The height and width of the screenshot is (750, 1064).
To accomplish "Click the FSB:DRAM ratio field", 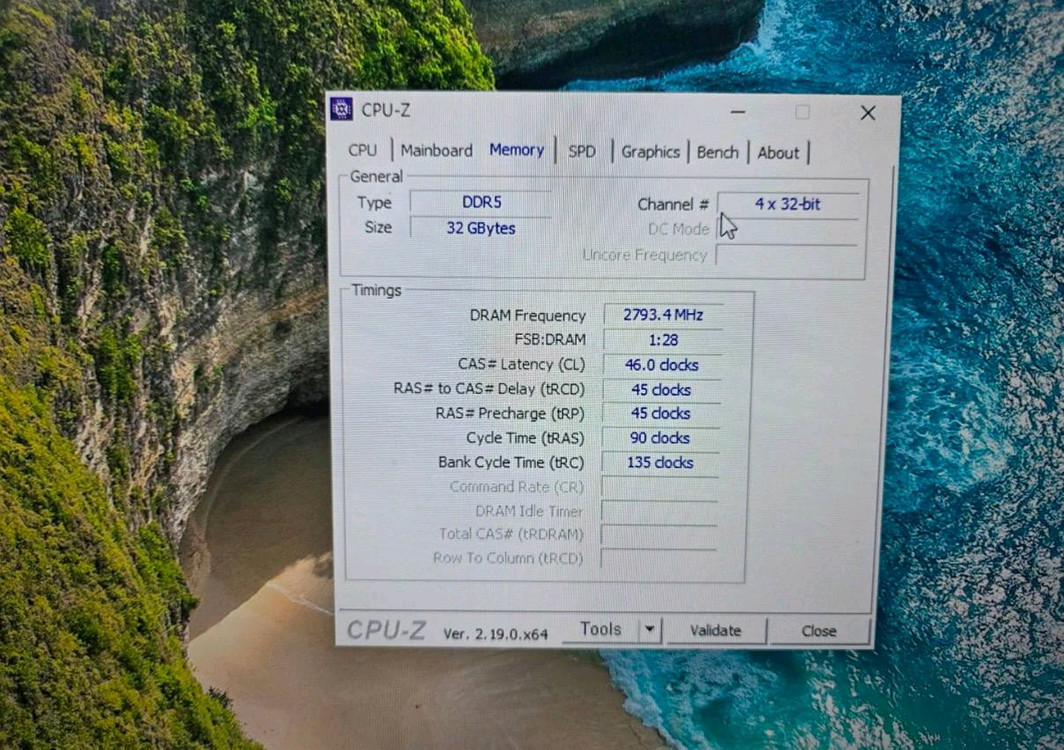I will pos(659,339).
